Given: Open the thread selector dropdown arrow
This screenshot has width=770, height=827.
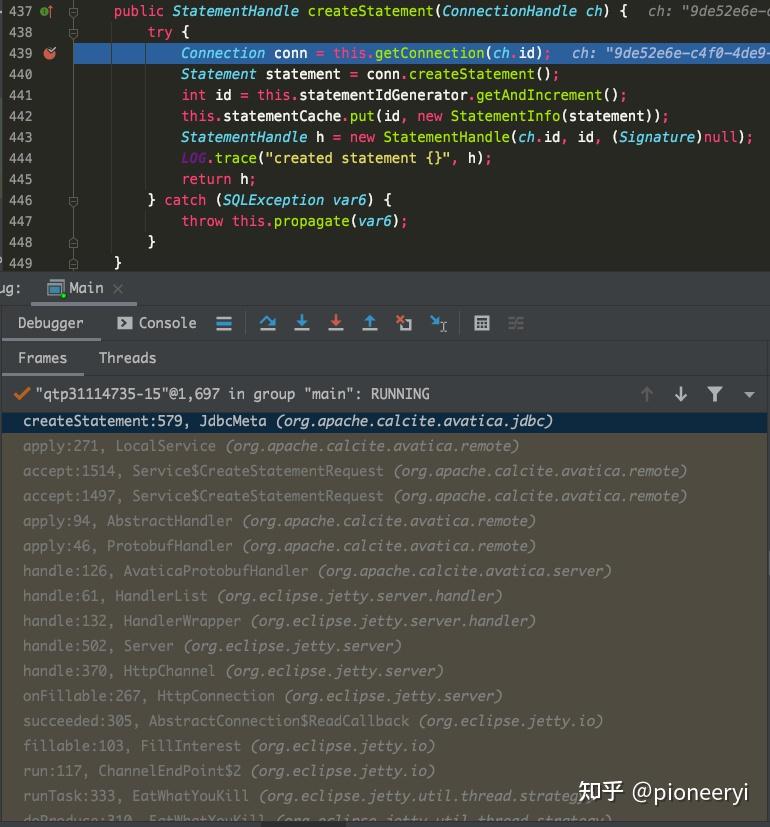Looking at the screenshot, I should point(749,395).
